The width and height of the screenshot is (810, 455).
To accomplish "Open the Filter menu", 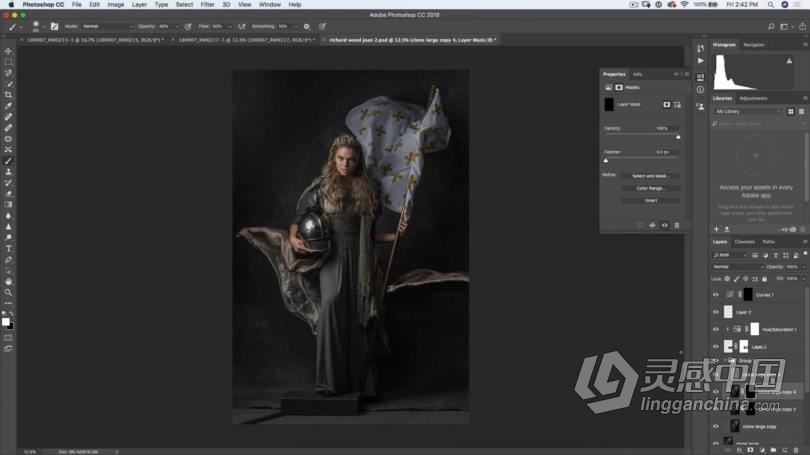I will [x=207, y=5].
